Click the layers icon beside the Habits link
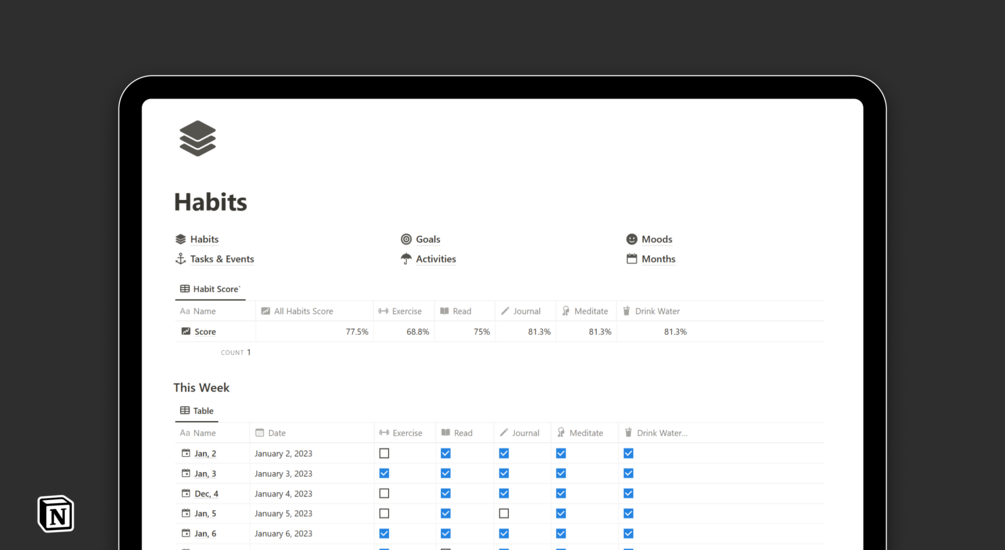Viewport: 1005px width, 550px height. click(181, 239)
